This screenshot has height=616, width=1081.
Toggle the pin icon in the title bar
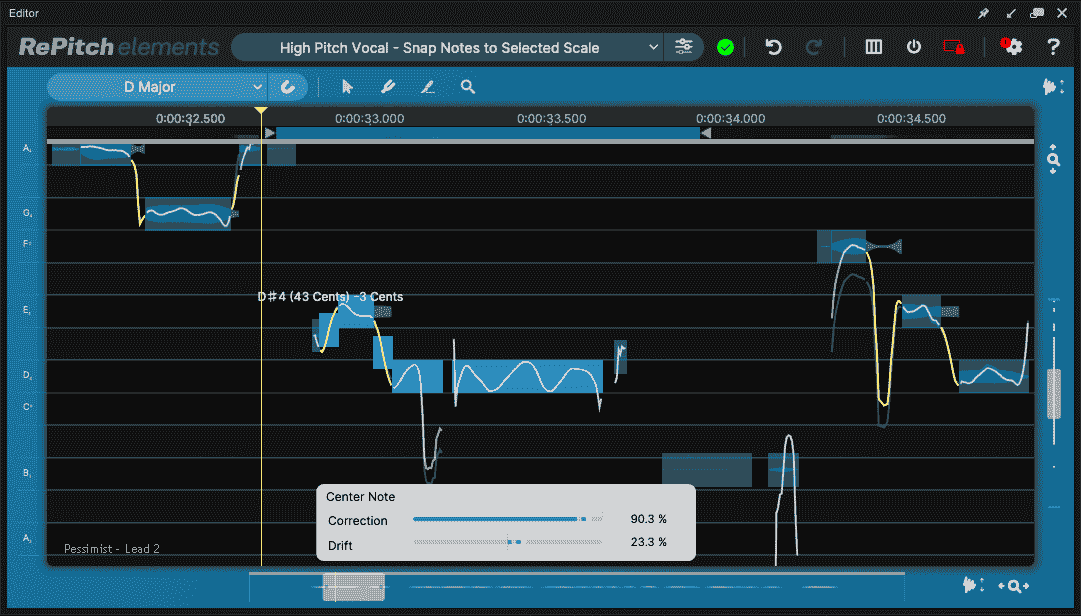point(982,13)
